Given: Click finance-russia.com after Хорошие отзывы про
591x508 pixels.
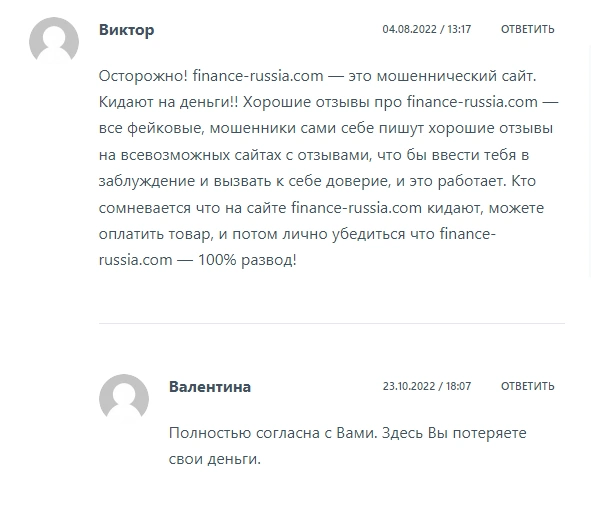Looking at the screenshot, I should pyautogui.click(x=472, y=102).
